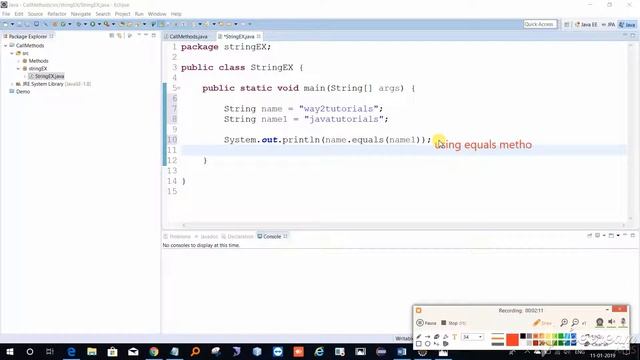Stop the screen recording
The width and height of the screenshot is (640, 360).
453,323
